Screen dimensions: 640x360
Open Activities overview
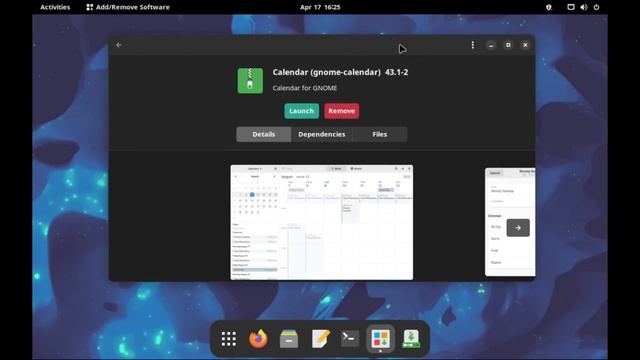[55, 7]
